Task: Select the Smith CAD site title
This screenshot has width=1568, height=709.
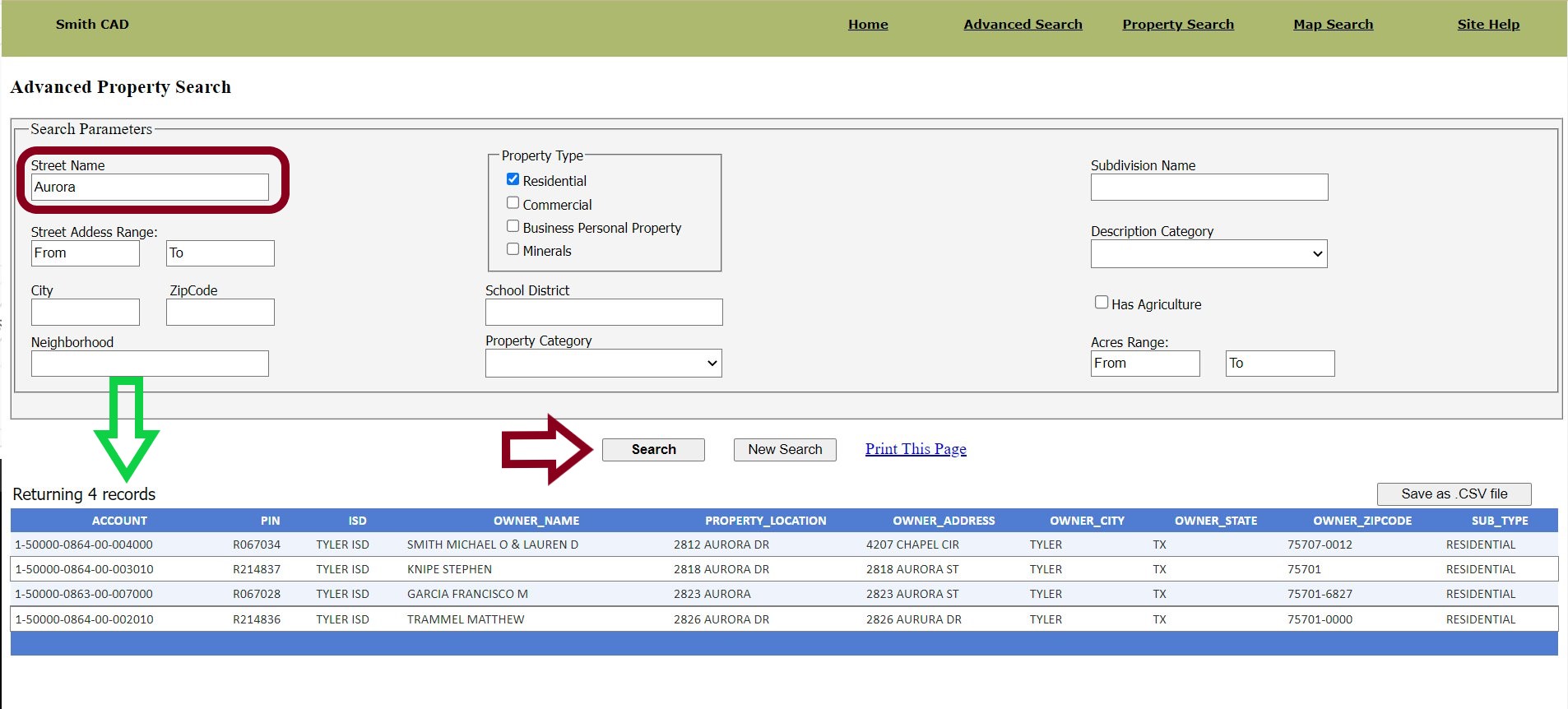Action: [92, 25]
